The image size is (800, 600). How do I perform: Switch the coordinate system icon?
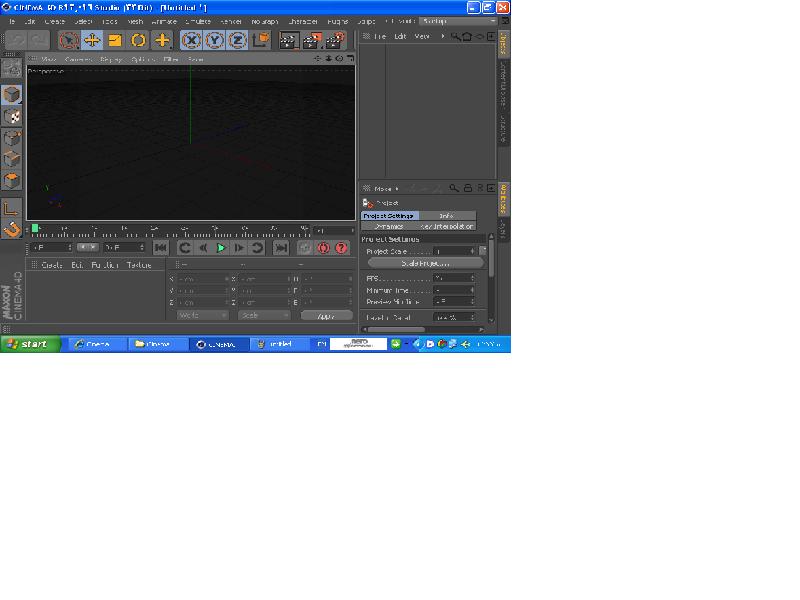tap(261, 40)
